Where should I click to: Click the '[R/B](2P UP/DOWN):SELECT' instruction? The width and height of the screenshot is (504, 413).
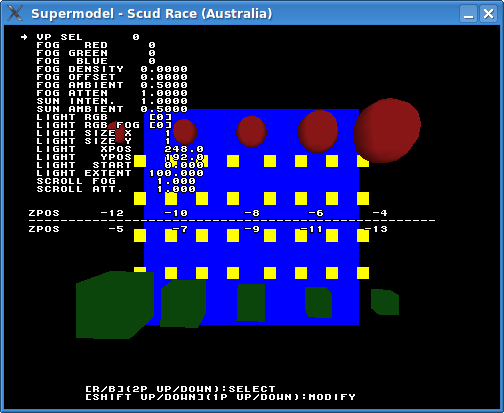coord(180,389)
